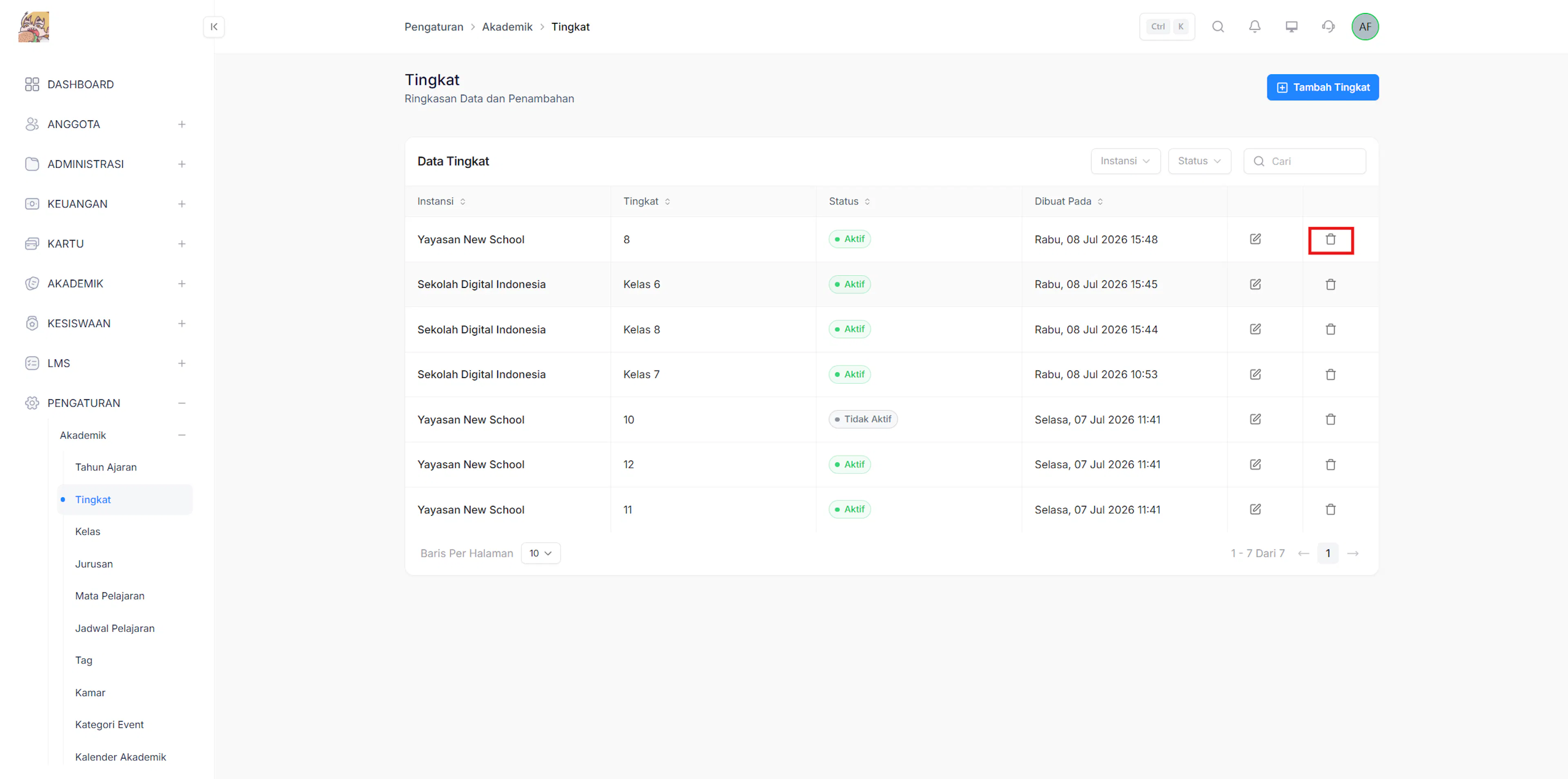Screen dimensions: 1568x779
Task: Collapse the Akademik submenu
Action: click(181, 435)
